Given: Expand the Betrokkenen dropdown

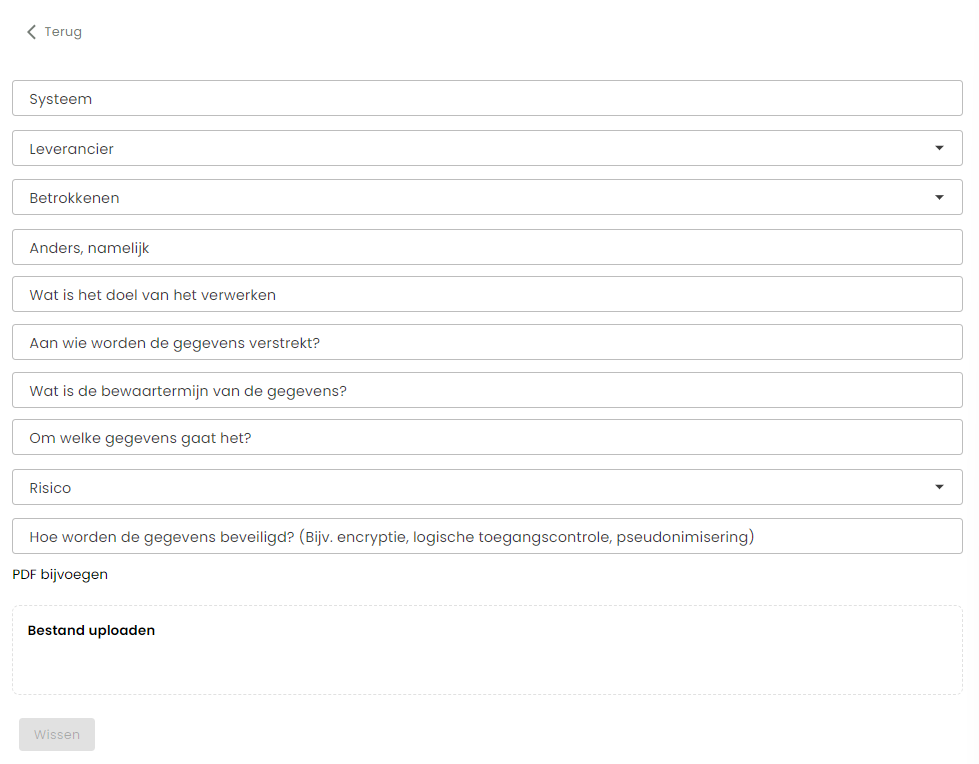Looking at the screenshot, I should click(487, 197).
